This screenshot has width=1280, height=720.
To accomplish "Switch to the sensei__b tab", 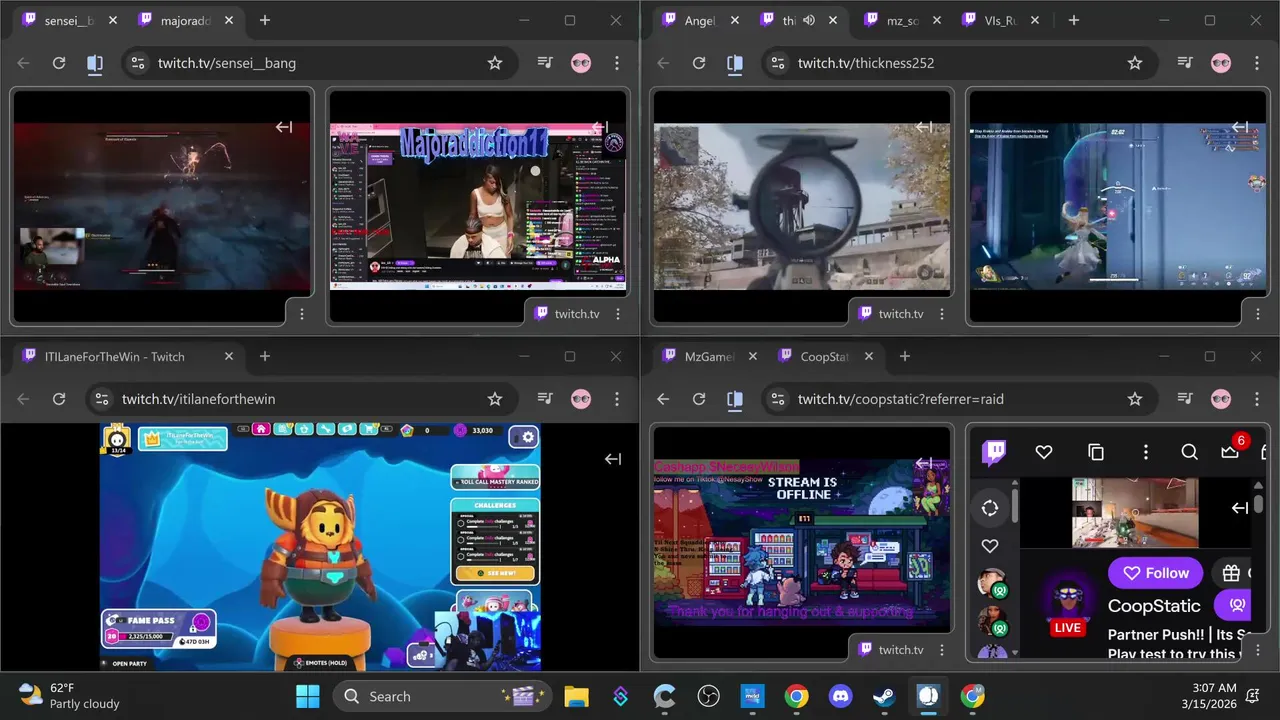I will (70, 21).
